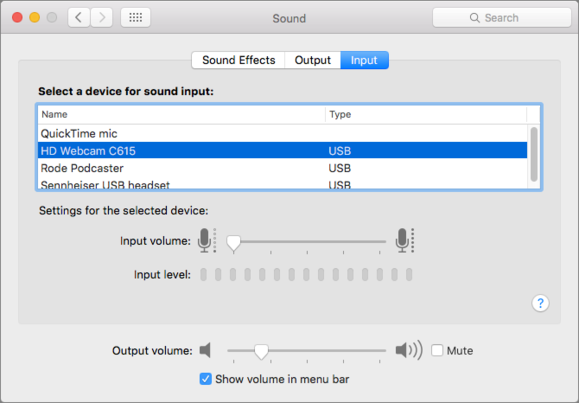Click the loud speaker icon by Output volume
579x403 pixels.
tap(409, 350)
